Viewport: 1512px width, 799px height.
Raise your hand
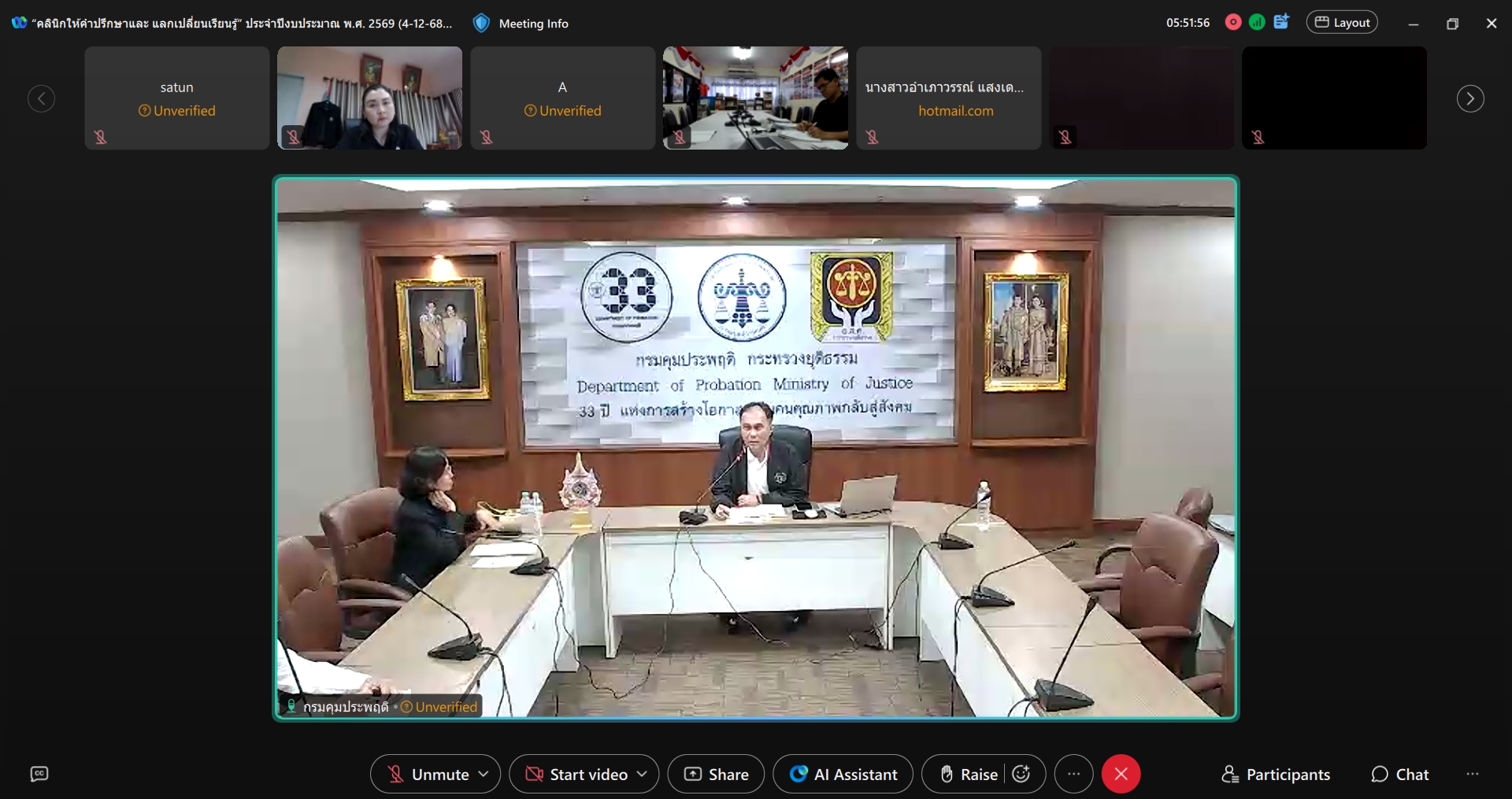tap(969, 775)
